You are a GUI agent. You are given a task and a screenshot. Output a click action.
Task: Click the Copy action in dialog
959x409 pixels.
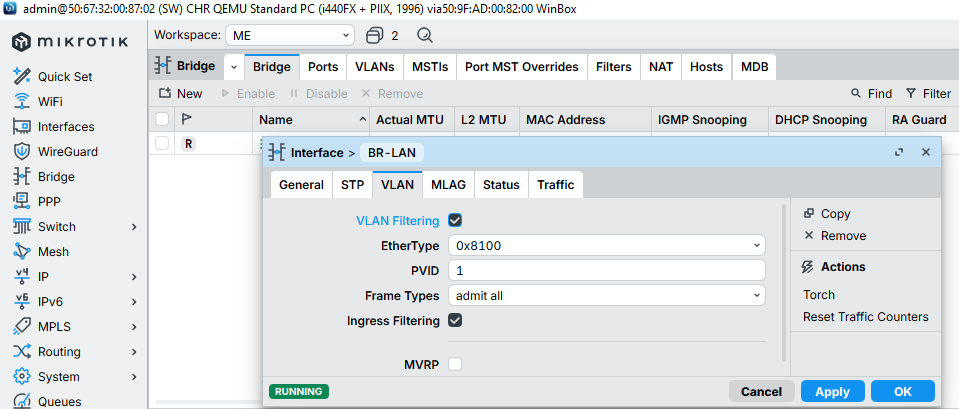[x=834, y=214]
